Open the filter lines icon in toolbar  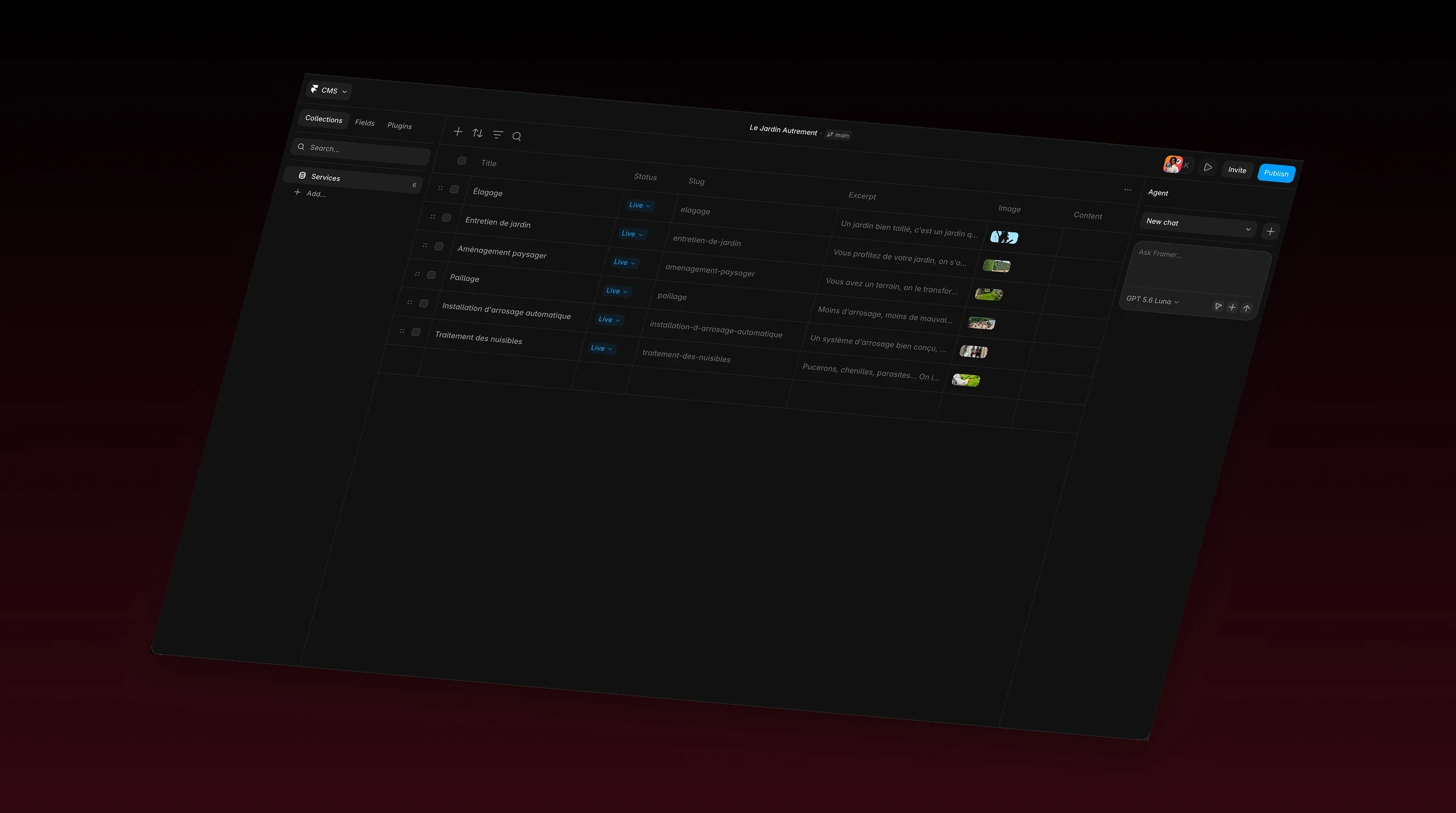(498, 135)
